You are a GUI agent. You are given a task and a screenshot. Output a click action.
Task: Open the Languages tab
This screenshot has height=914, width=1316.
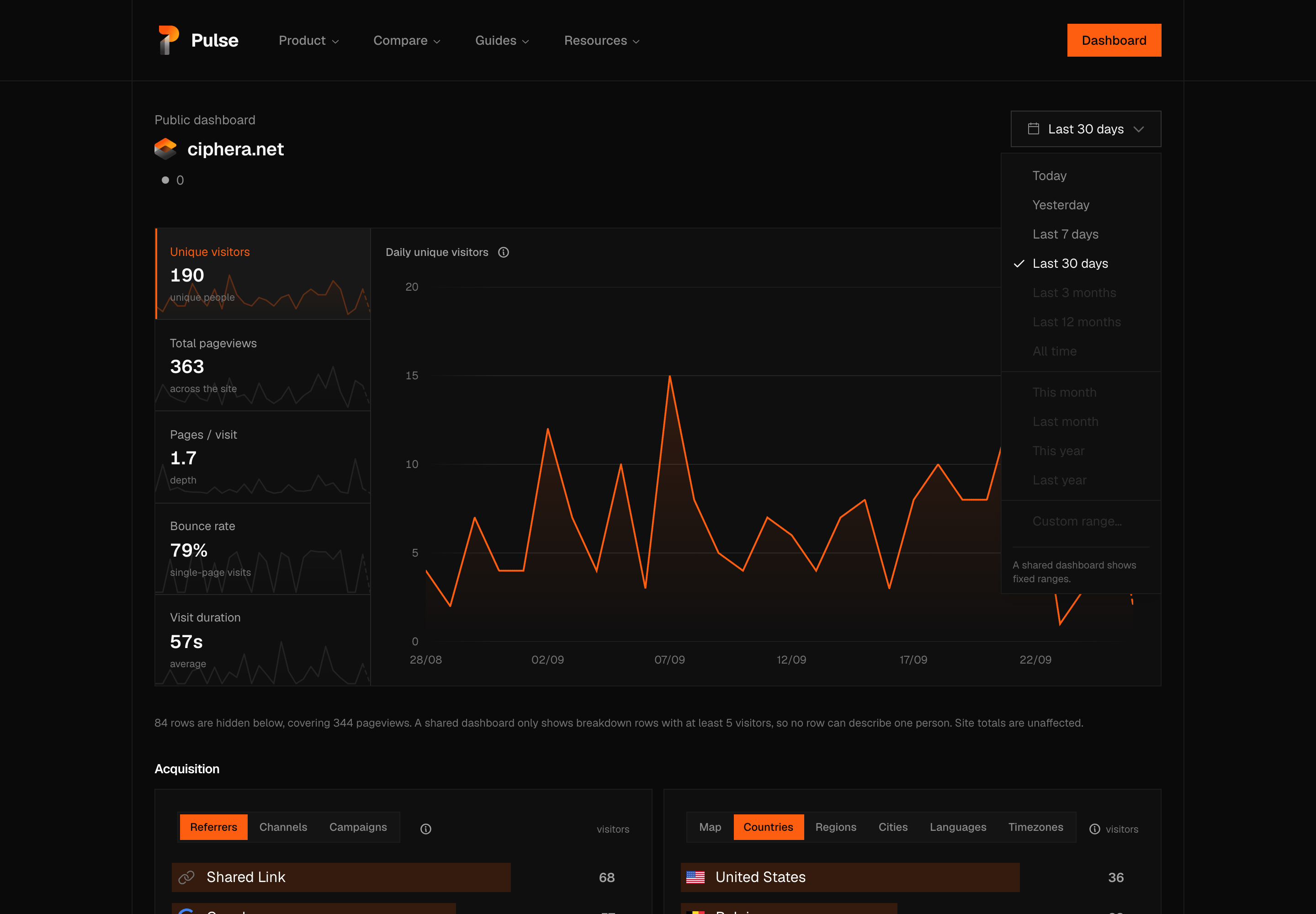pyautogui.click(x=957, y=827)
